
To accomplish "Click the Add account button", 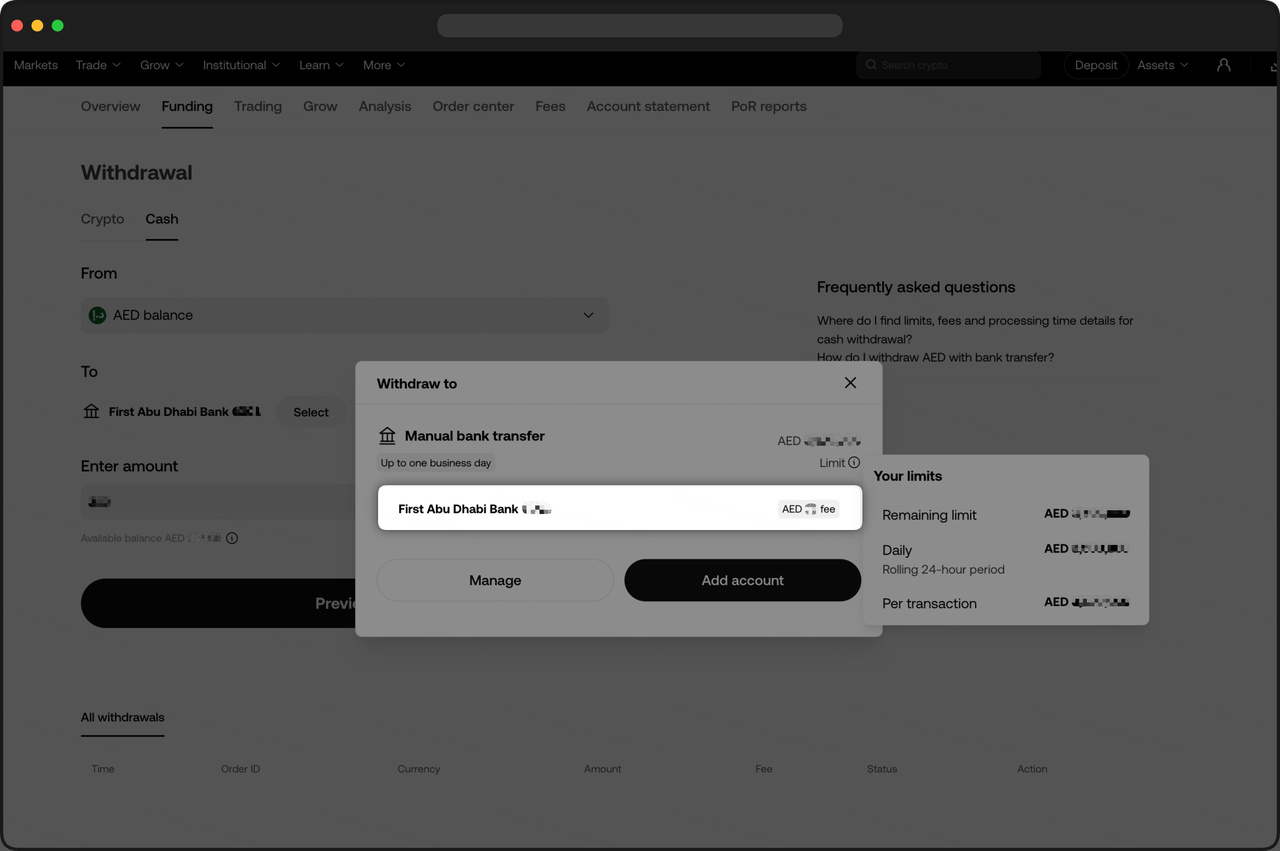I will (743, 580).
